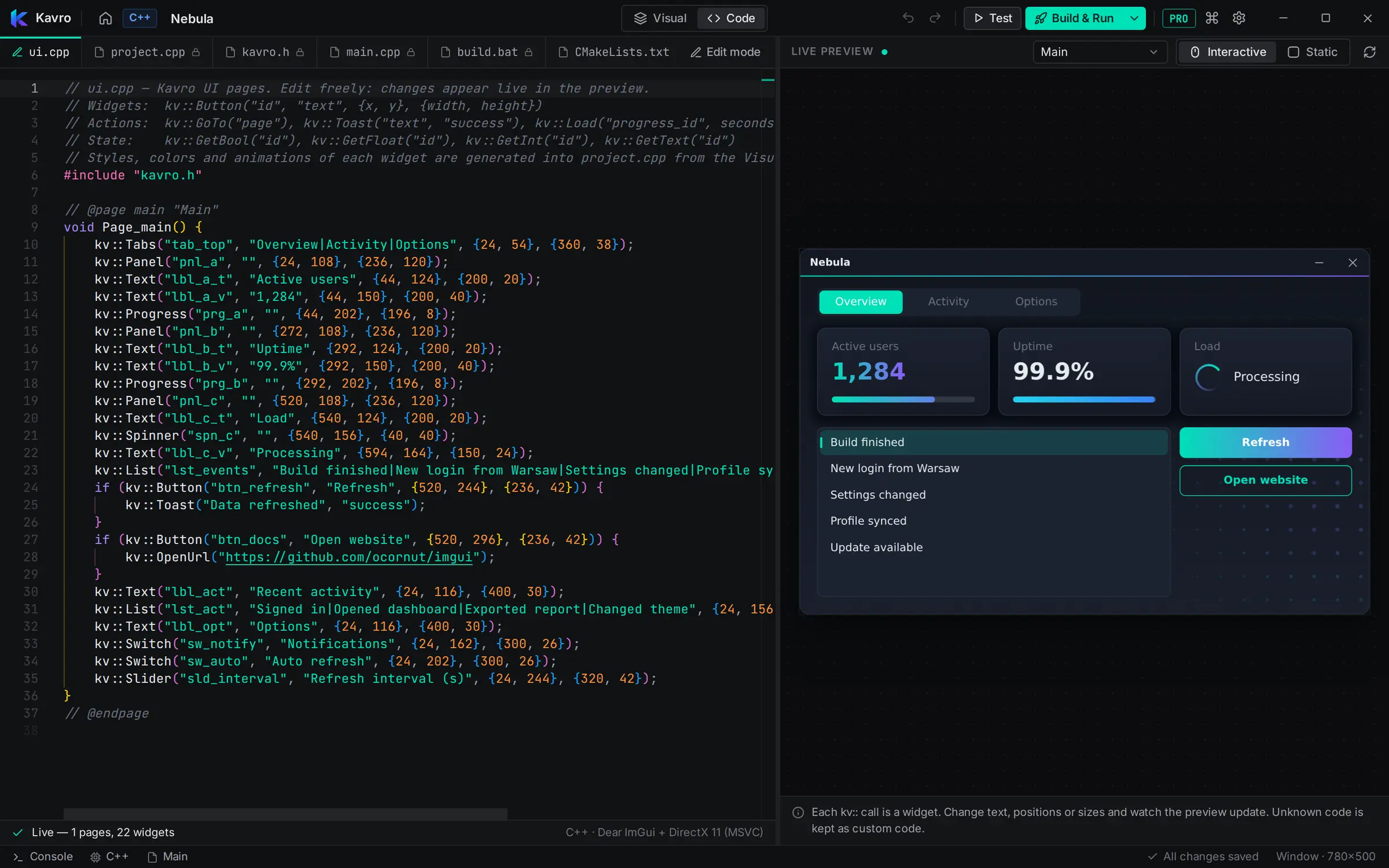Open the CMakeLists.txt tab
1389x868 pixels.
click(x=614, y=52)
